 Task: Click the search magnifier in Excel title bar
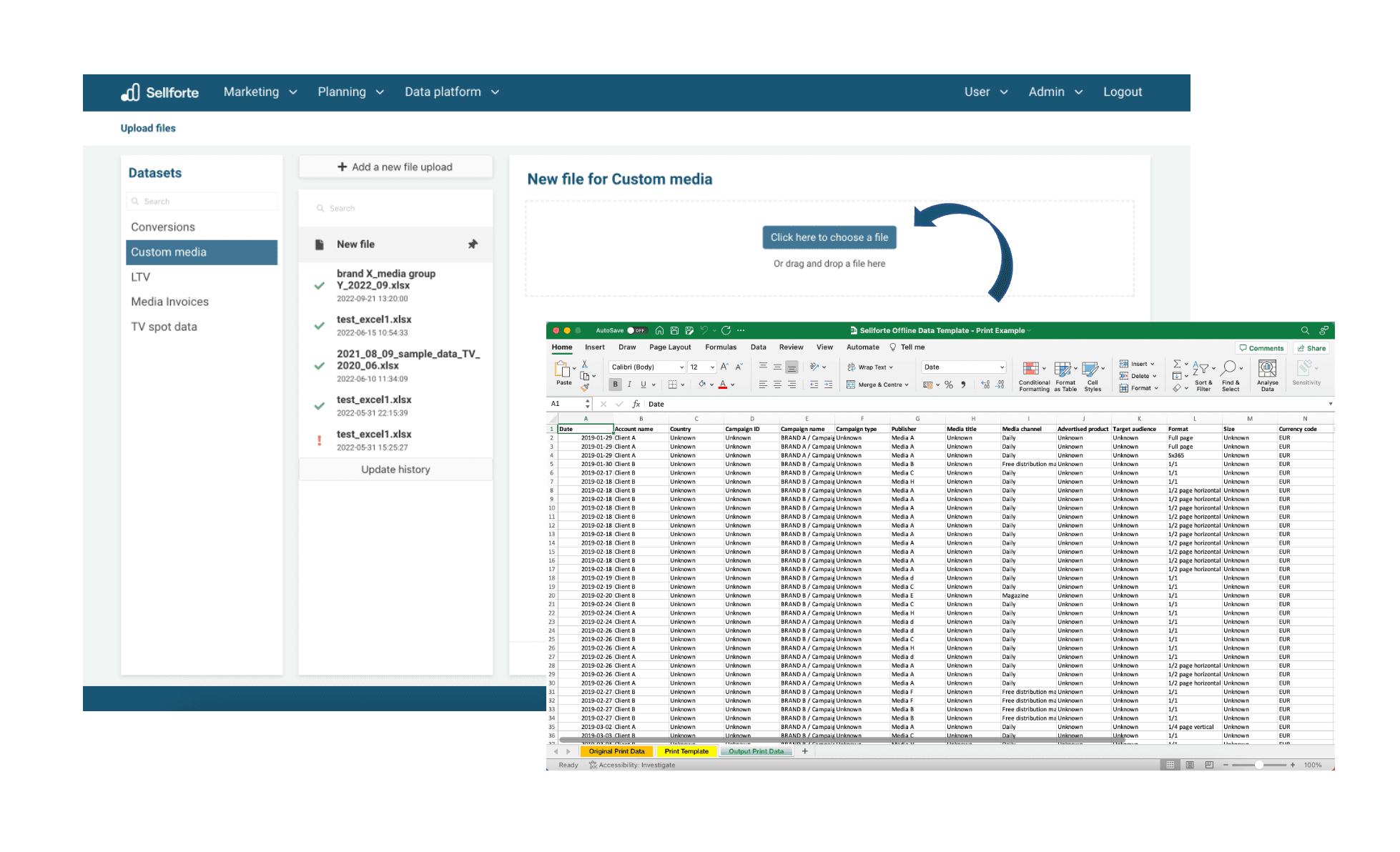1305,330
